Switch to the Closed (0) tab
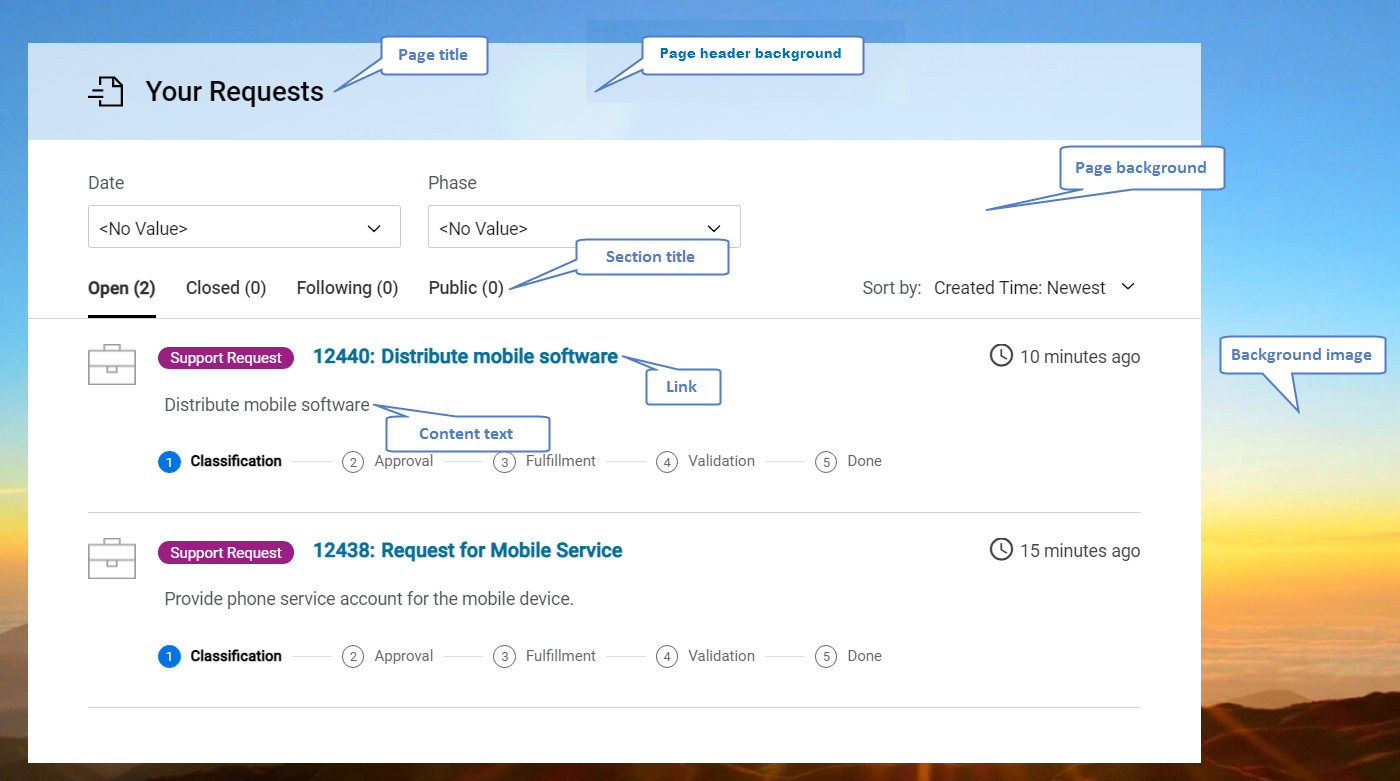Image resolution: width=1400 pixels, height=781 pixels. click(225, 287)
